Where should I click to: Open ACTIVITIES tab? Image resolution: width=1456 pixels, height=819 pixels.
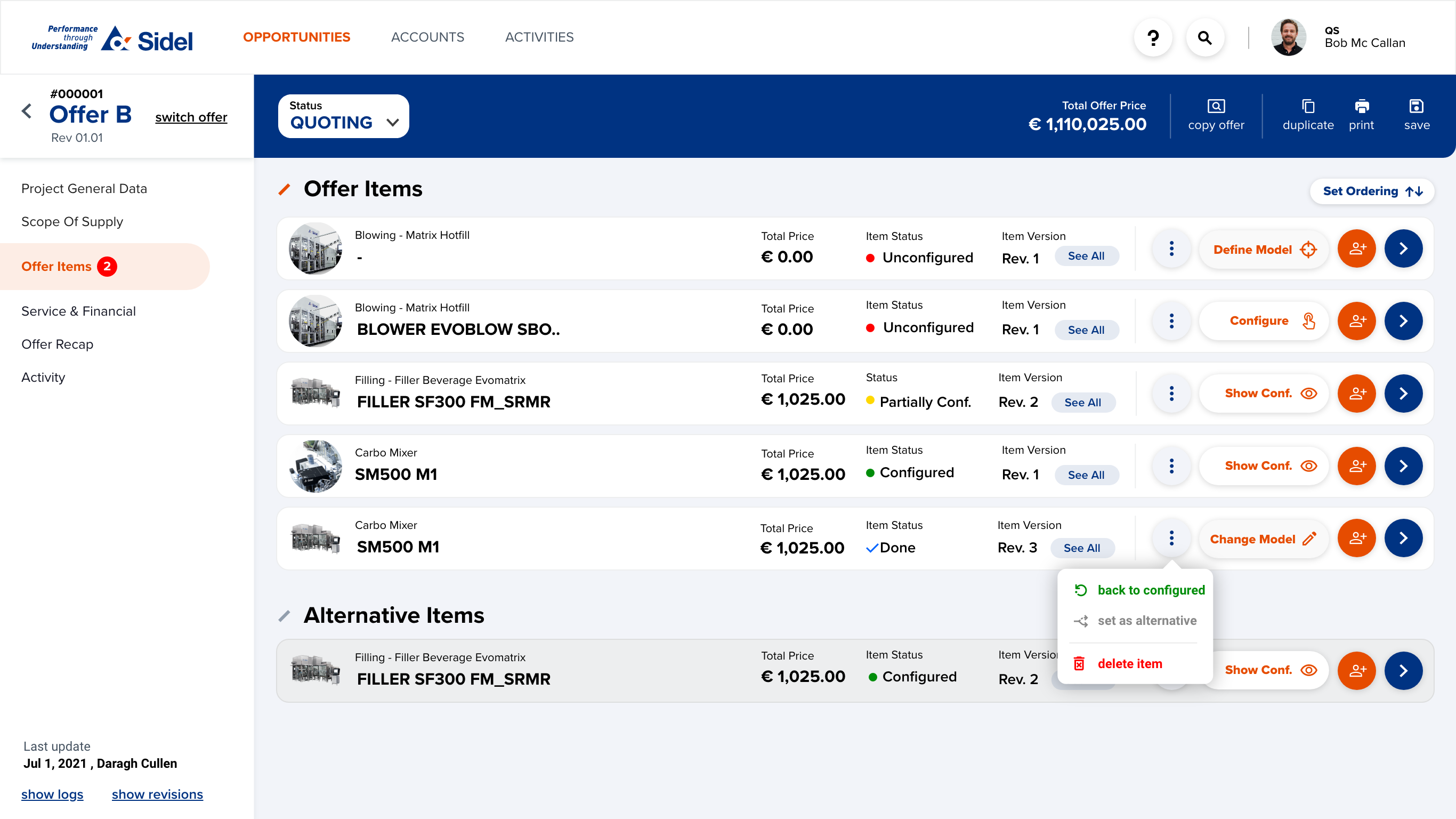click(539, 37)
